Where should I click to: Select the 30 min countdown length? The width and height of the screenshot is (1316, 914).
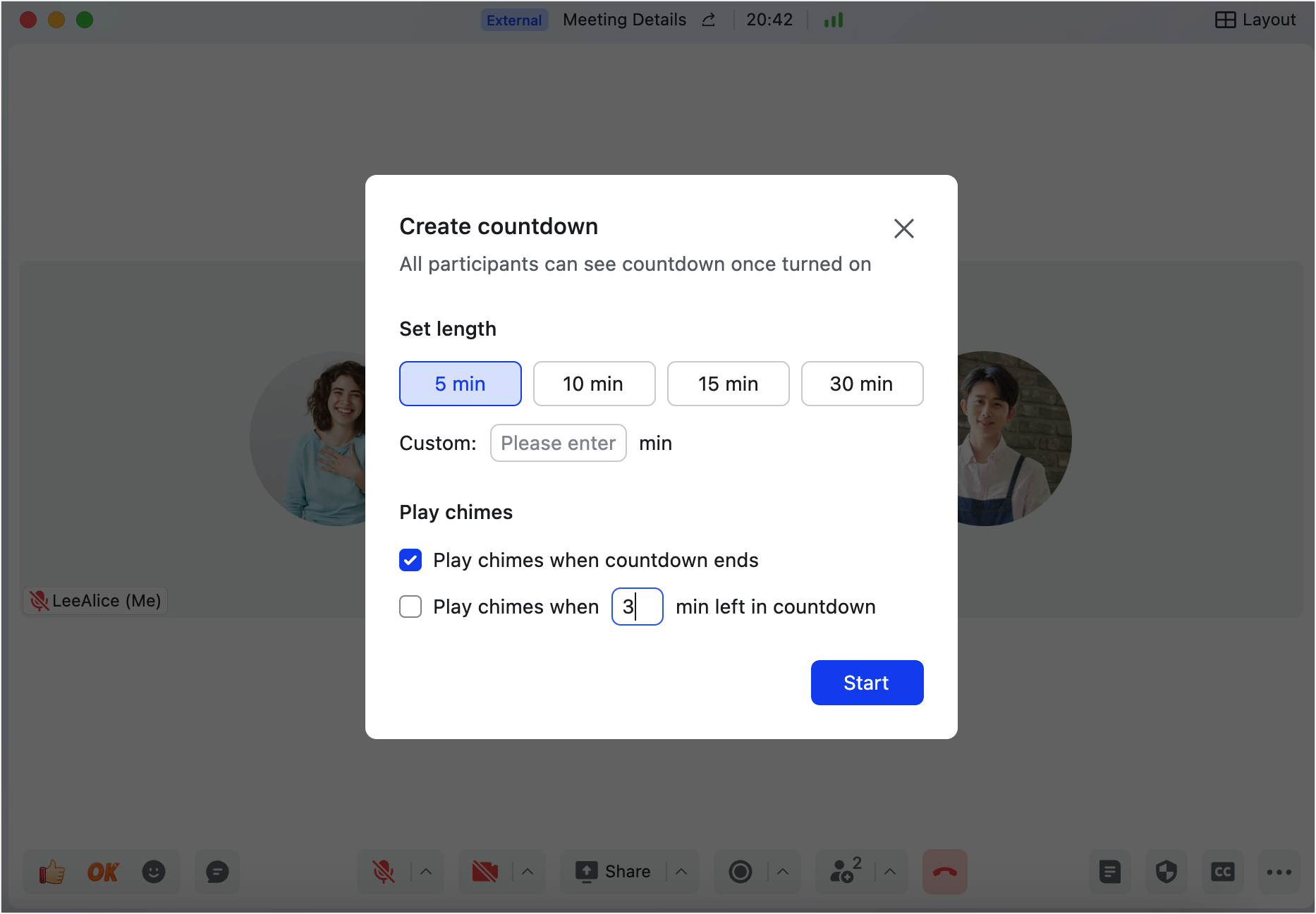(862, 384)
